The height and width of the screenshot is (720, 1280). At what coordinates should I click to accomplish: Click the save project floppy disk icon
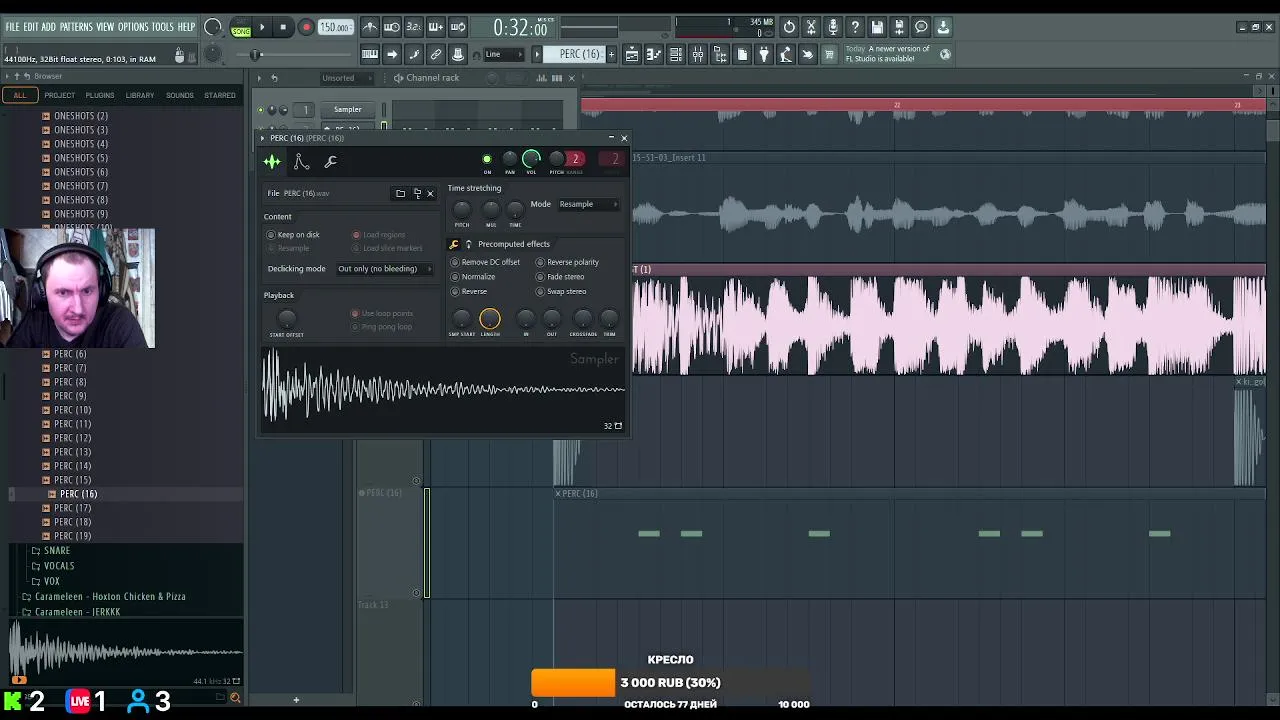[x=877, y=27]
